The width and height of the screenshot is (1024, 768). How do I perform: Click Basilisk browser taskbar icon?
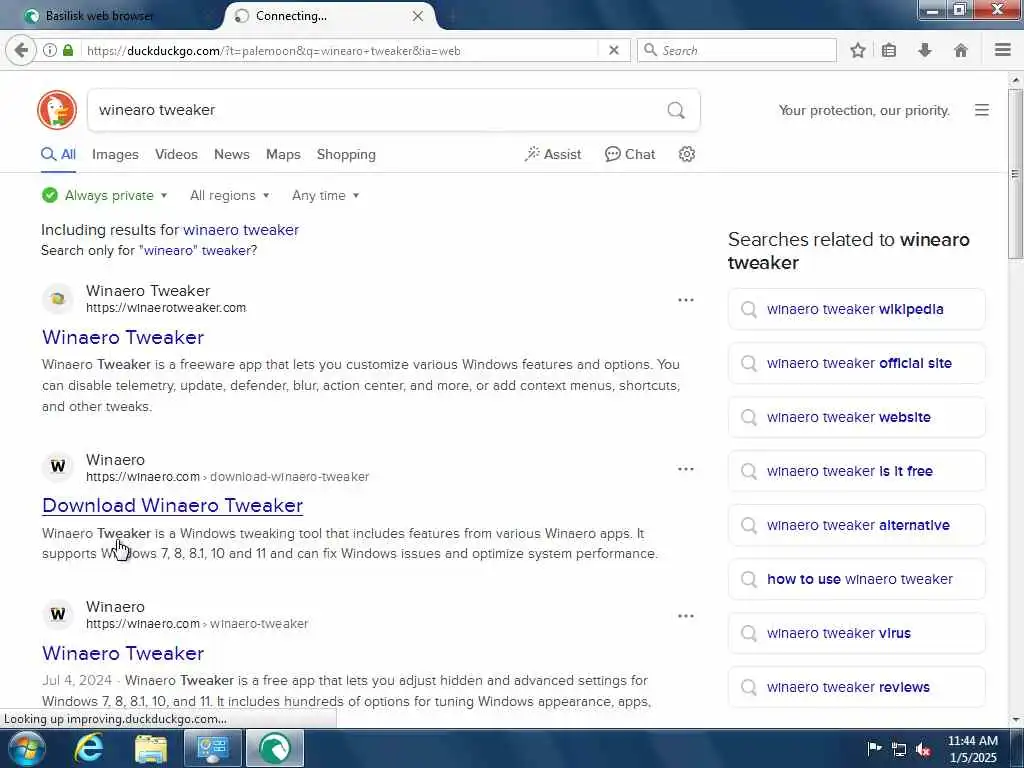[x=275, y=748]
